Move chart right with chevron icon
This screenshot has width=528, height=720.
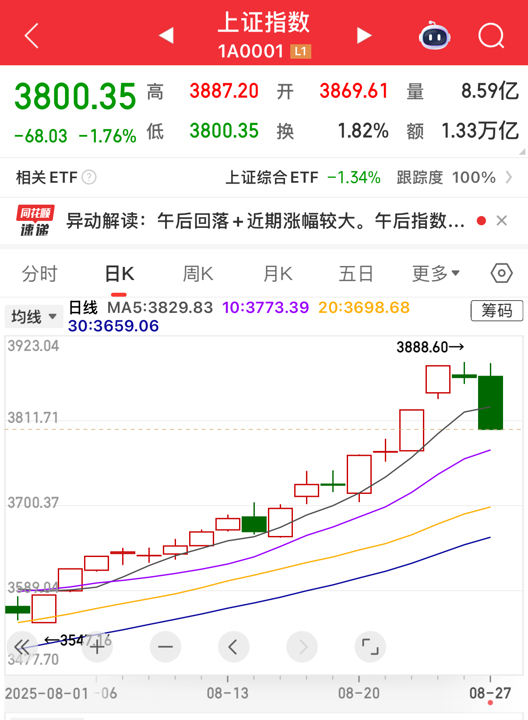pyautogui.click(x=302, y=647)
